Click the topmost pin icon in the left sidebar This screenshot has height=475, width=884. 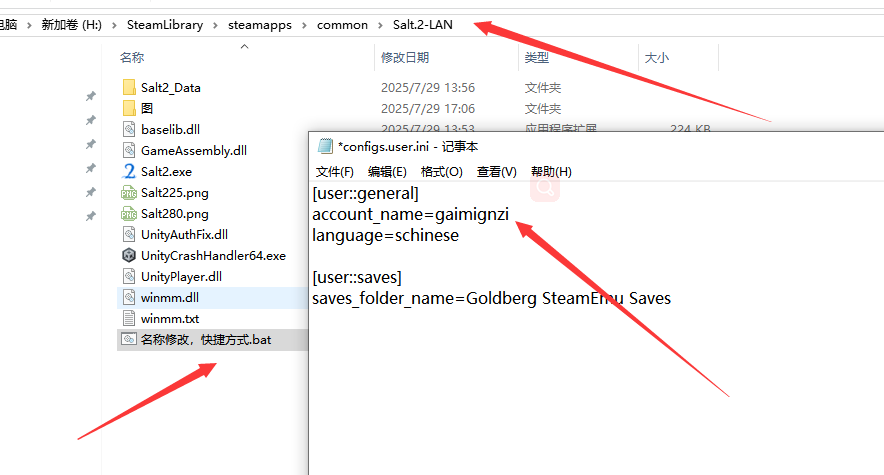(x=91, y=96)
